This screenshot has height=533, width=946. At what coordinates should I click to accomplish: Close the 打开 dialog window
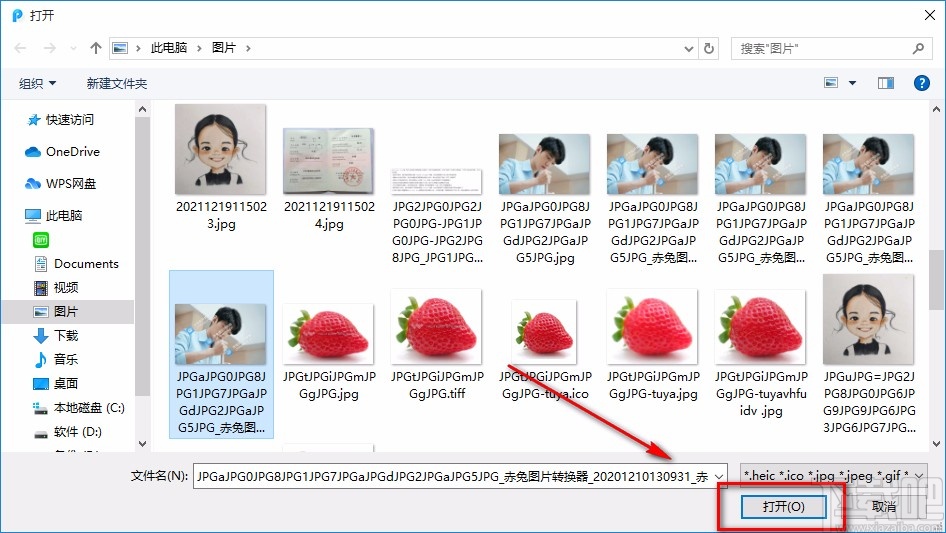point(930,15)
